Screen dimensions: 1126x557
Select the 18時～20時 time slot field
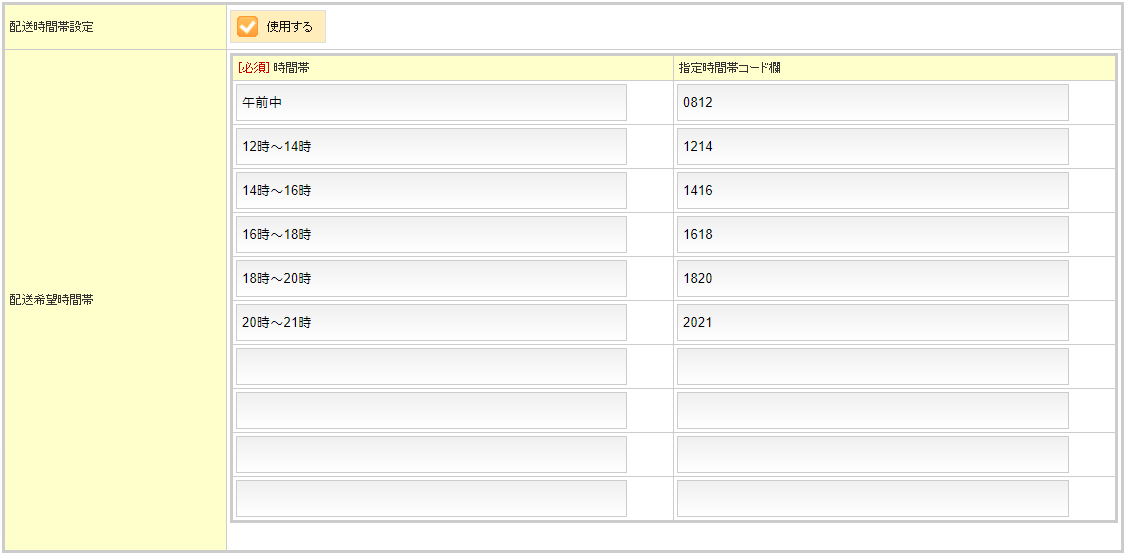[431, 279]
